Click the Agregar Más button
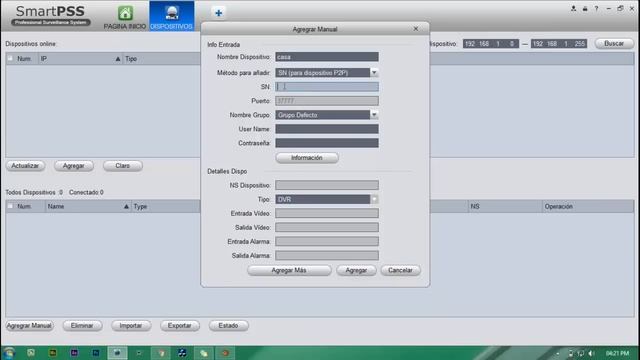Image resolution: width=640 pixels, height=360 pixels. (x=289, y=270)
